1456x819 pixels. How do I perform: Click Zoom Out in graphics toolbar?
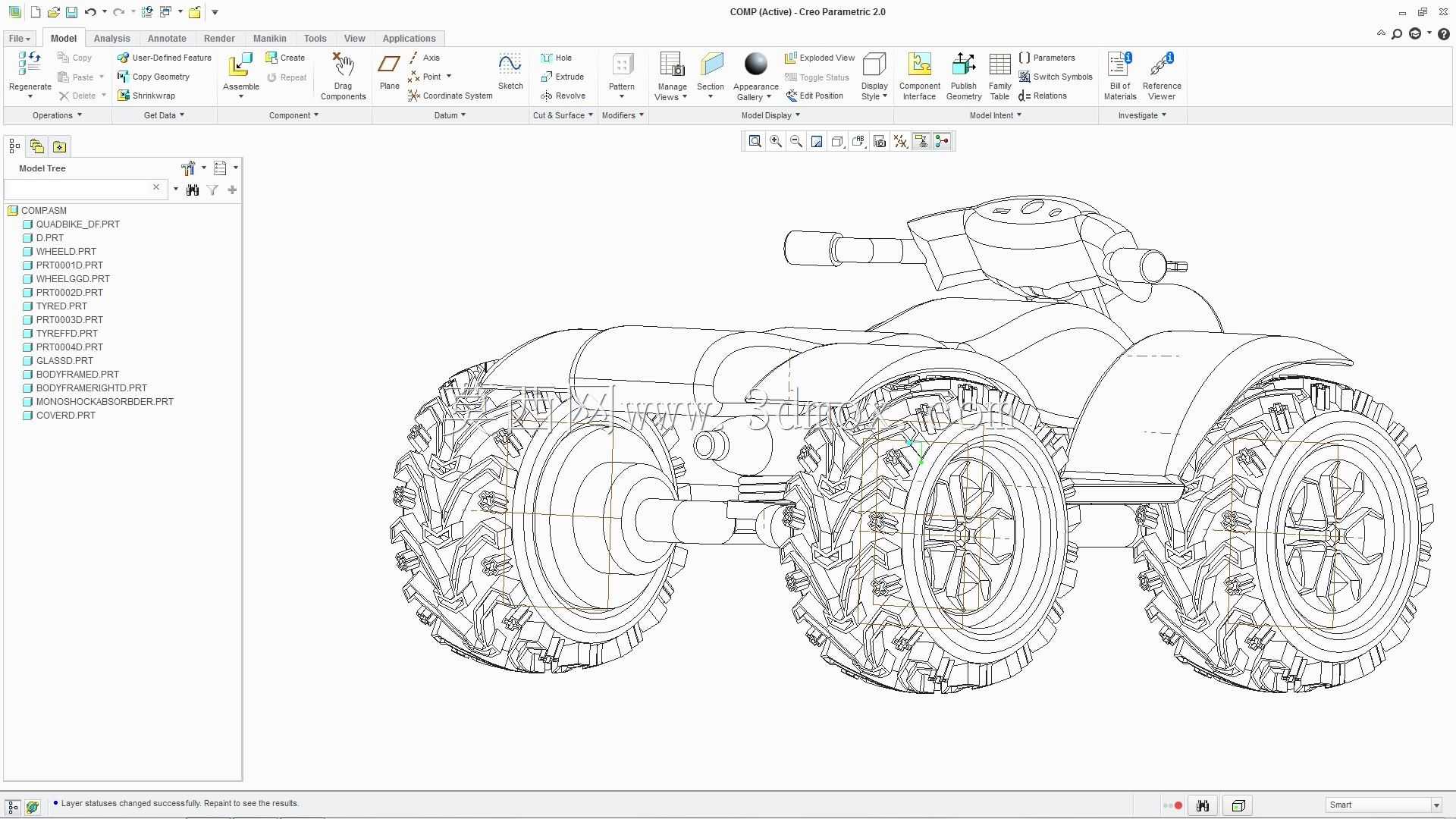(796, 142)
